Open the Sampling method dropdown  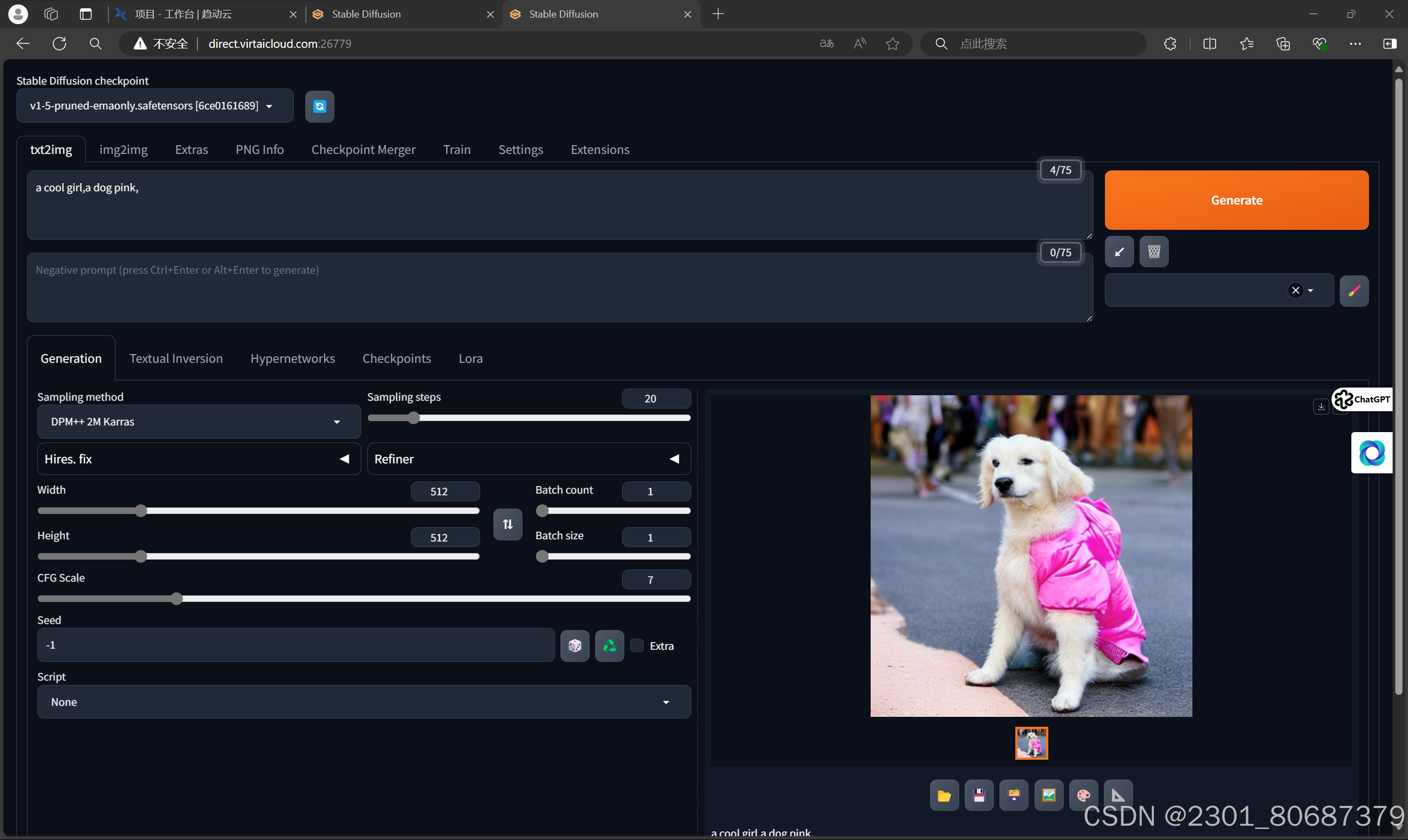(198, 422)
